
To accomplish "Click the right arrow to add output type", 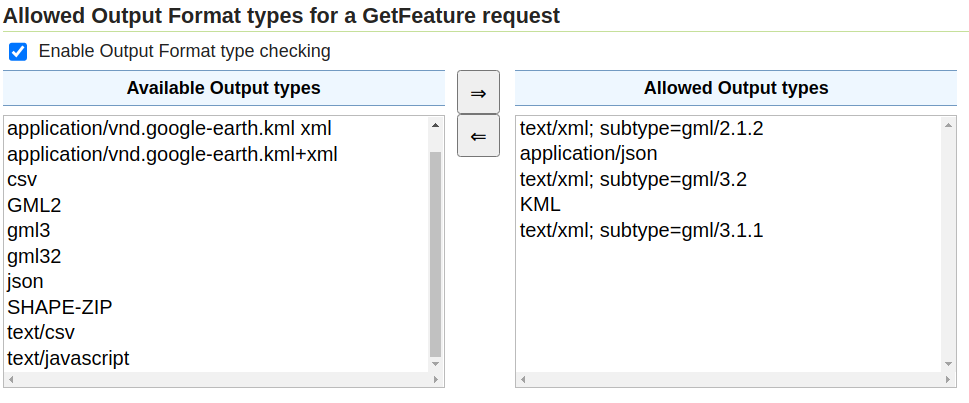I will pyautogui.click(x=478, y=93).
